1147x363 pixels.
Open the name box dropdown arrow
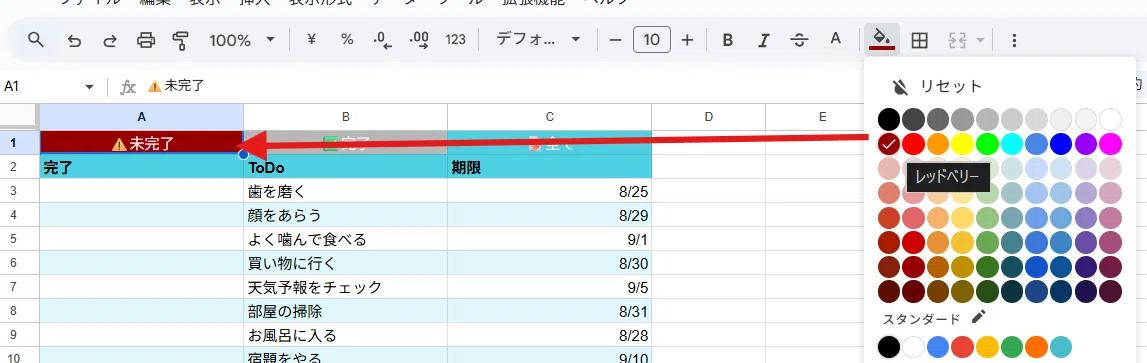(x=89, y=86)
